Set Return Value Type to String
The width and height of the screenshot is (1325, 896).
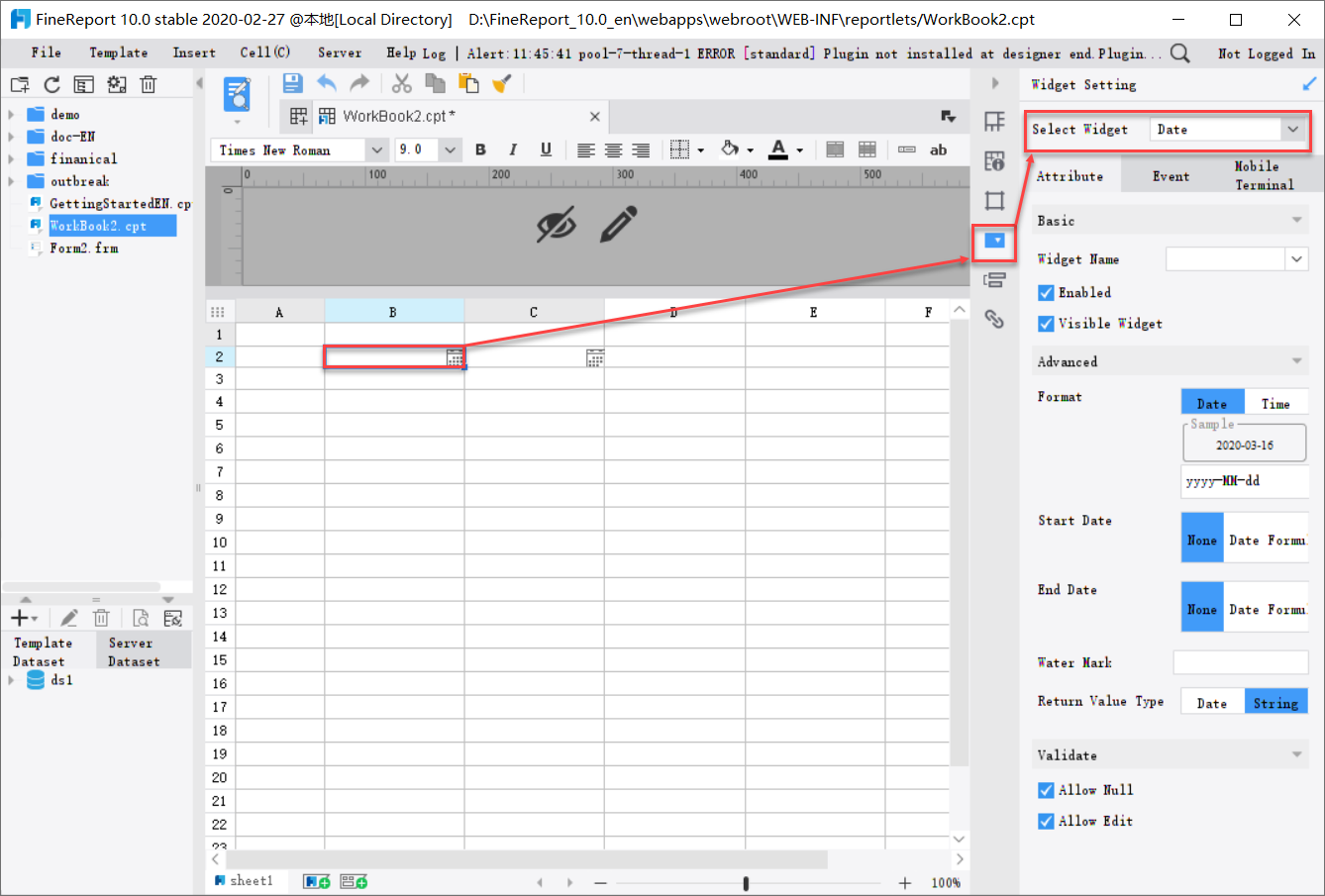pyautogui.click(x=1275, y=702)
